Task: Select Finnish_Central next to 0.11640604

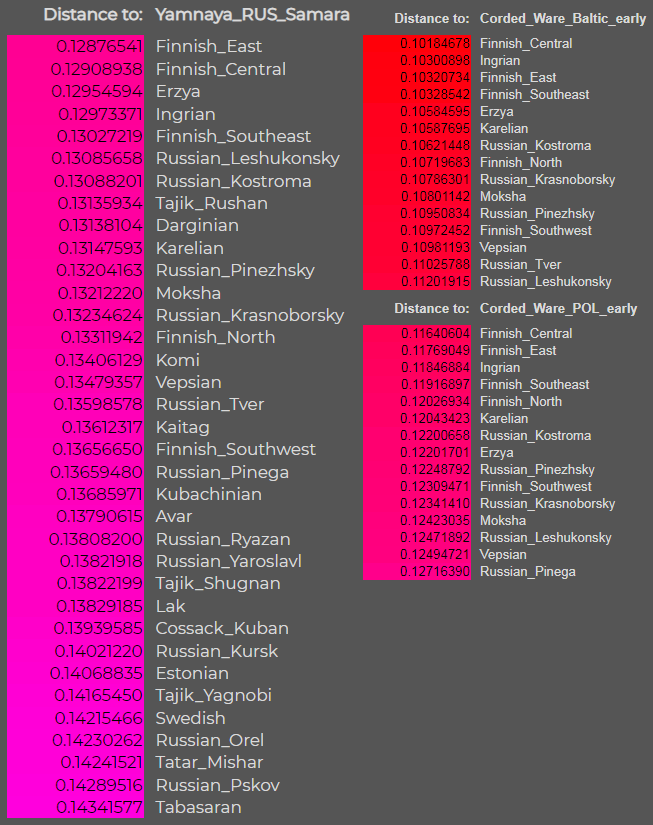Action: (x=526, y=334)
